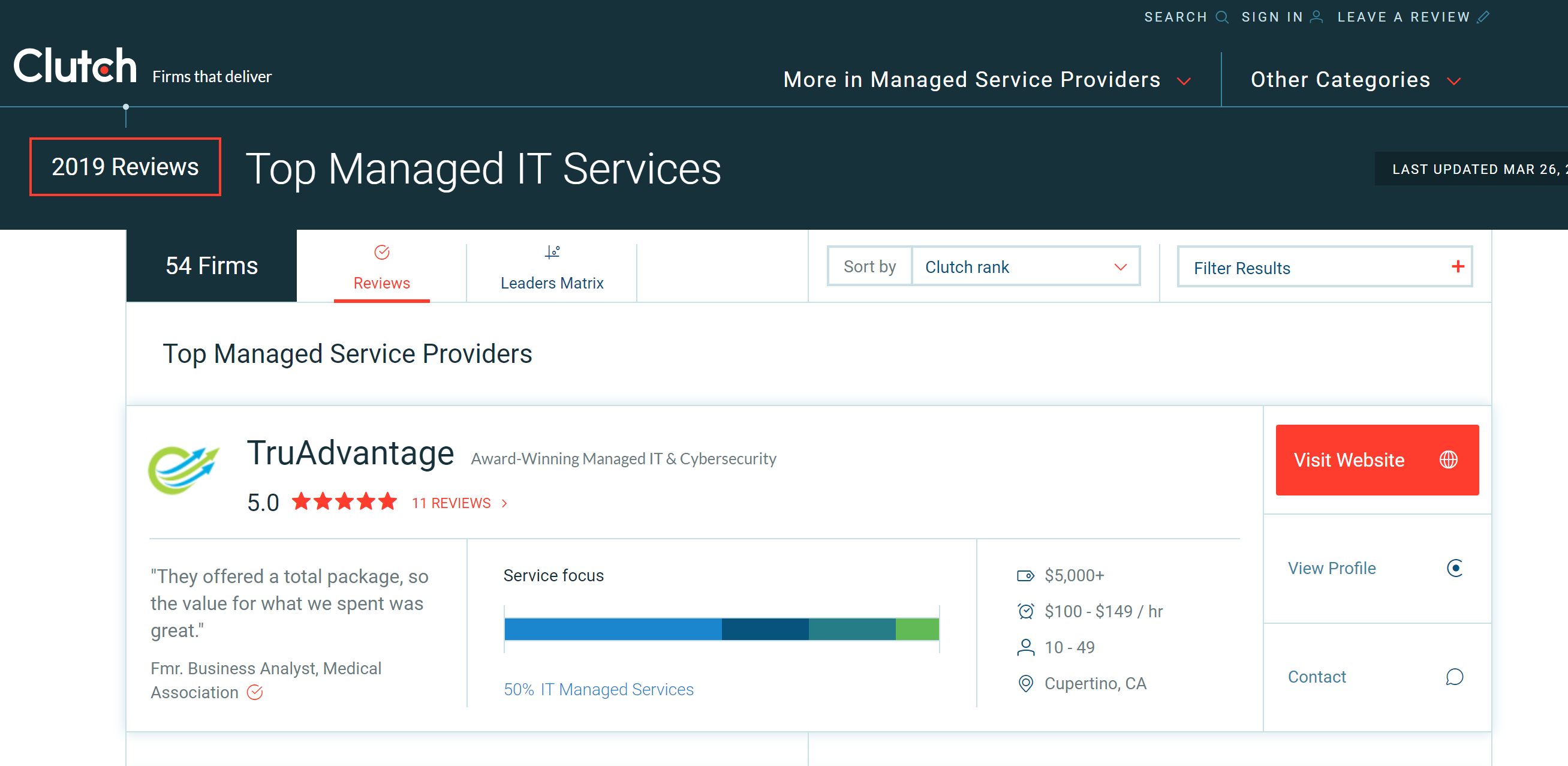Click the globe icon on Visit Website

tap(1449, 459)
